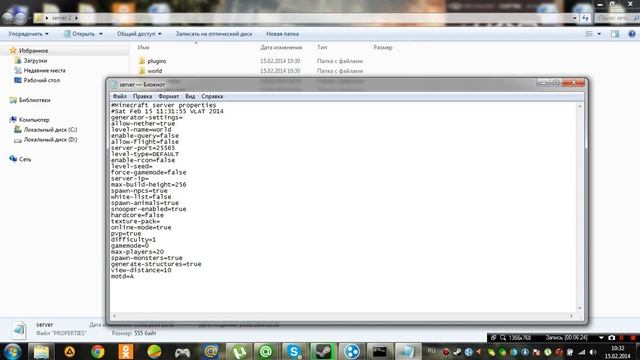
Task: Open Explorer help question mark icon
Action: pos(631,34)
